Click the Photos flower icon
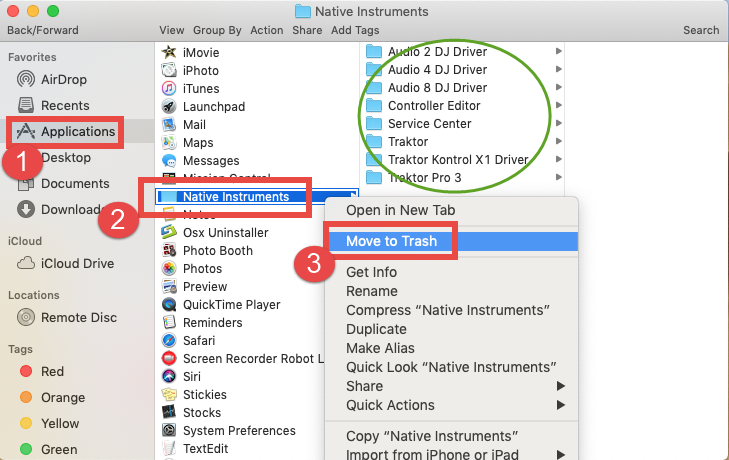Viewport: 729px width, 460px height. pyautogui.click(x=169, y=268)
